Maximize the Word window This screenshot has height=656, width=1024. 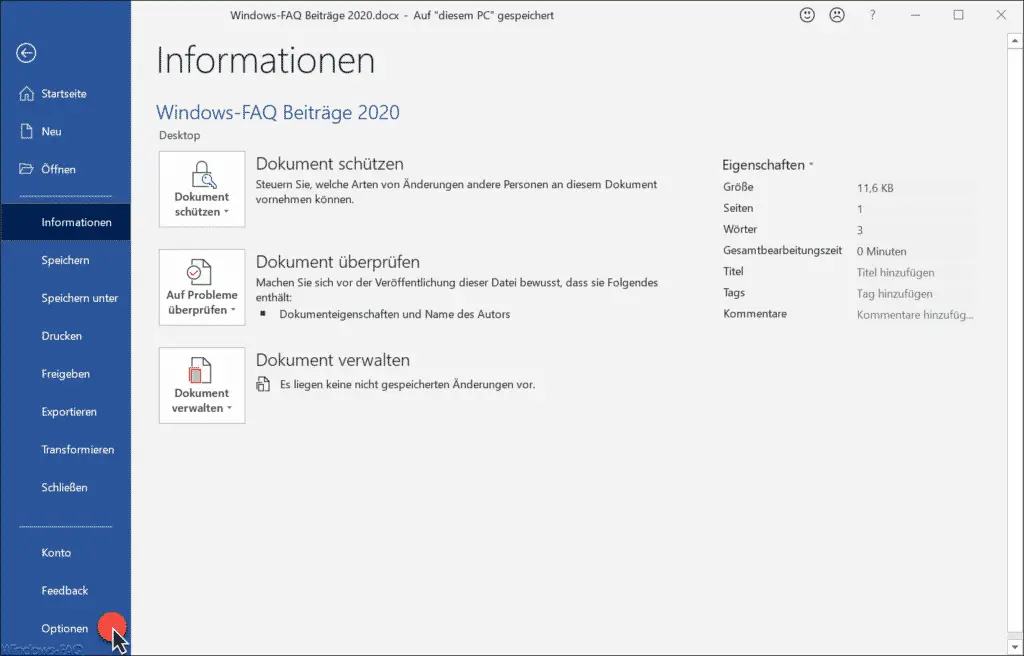(x=958, y=14)
